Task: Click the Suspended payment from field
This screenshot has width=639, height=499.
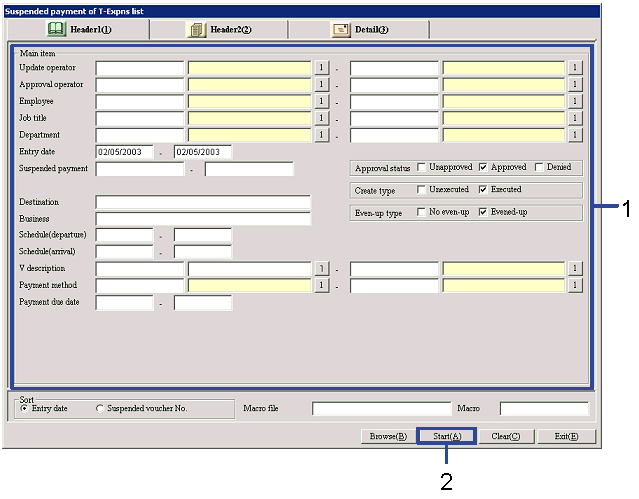Action: (140, 169)
